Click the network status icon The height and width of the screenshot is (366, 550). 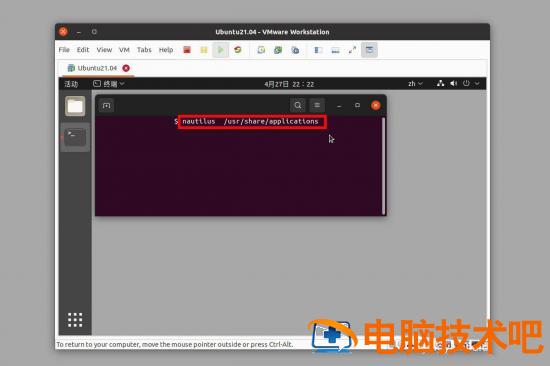coord(440,84)
